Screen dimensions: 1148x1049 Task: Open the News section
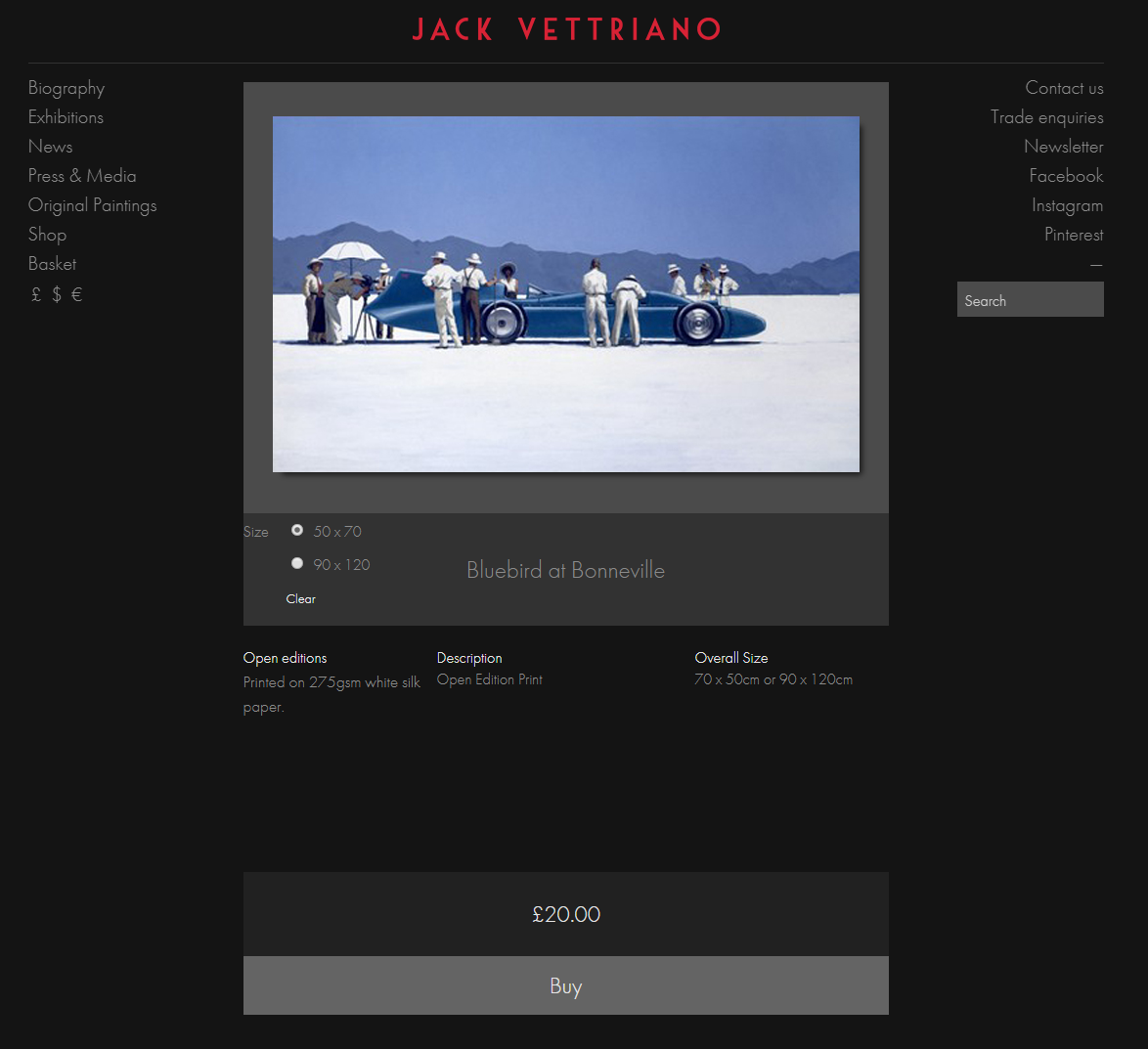pos(51,147)
